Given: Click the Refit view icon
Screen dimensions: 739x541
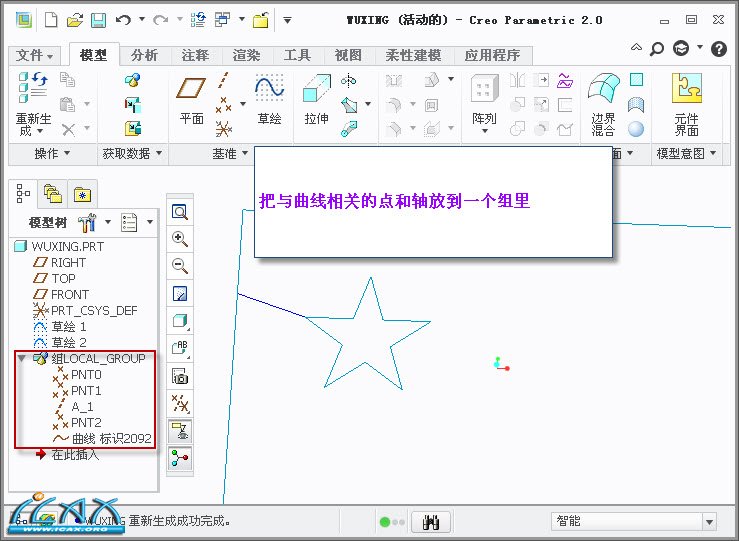Looking at the screenshot, I should [180, 212].
